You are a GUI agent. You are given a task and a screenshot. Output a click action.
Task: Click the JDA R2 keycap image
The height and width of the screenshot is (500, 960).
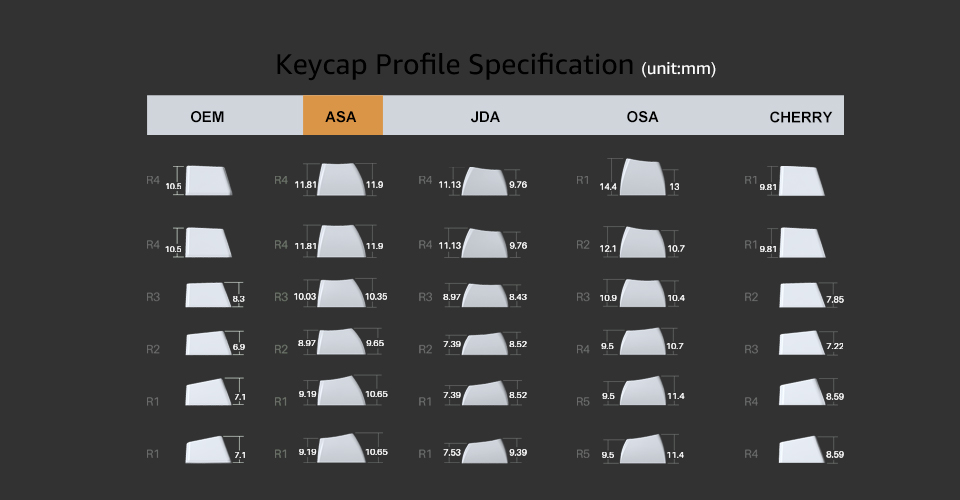pyautogui.click(x=486, y=345)
